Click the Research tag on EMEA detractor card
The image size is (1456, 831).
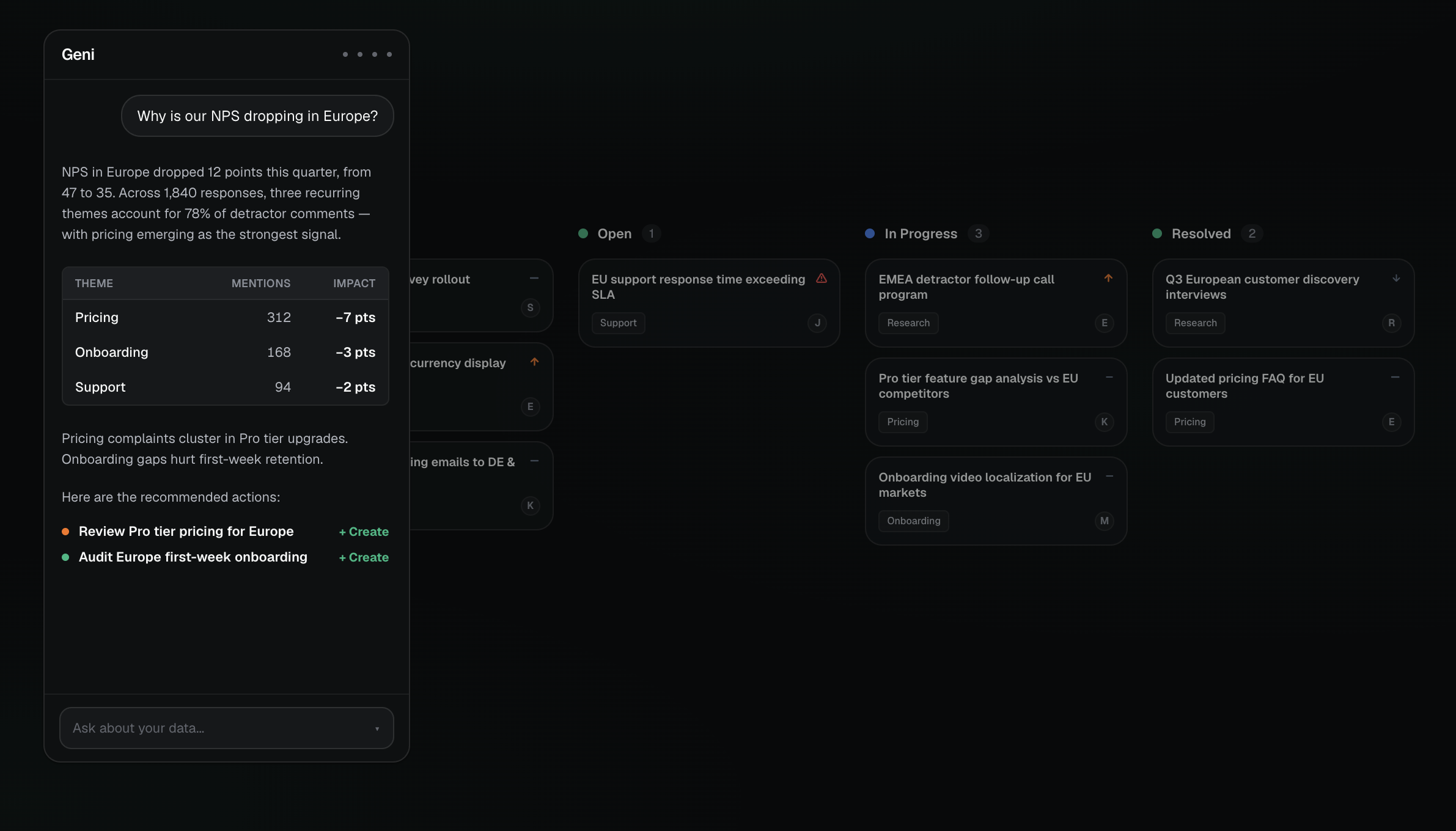pos(908,323)
